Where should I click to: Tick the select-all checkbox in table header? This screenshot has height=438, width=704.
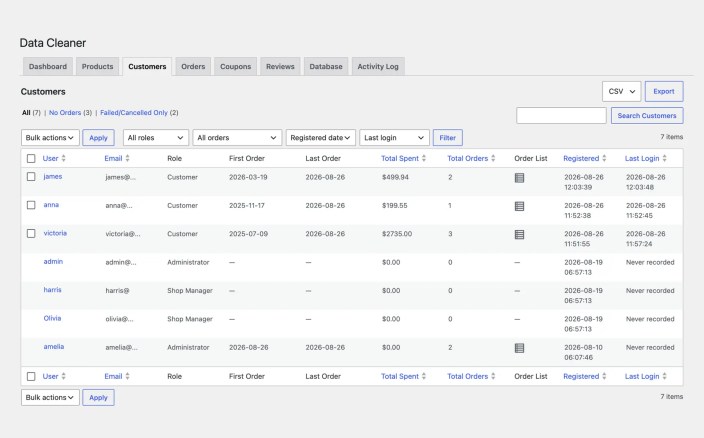(31, 158)
